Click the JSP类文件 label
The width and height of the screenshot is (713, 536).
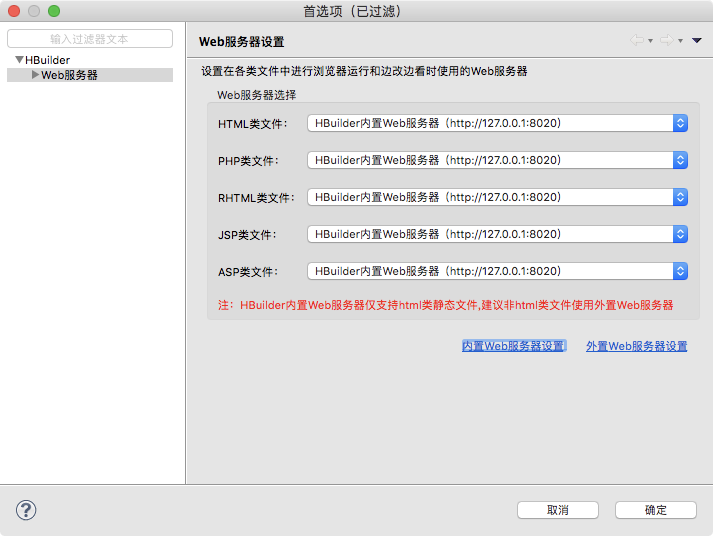tap(247, 235)
